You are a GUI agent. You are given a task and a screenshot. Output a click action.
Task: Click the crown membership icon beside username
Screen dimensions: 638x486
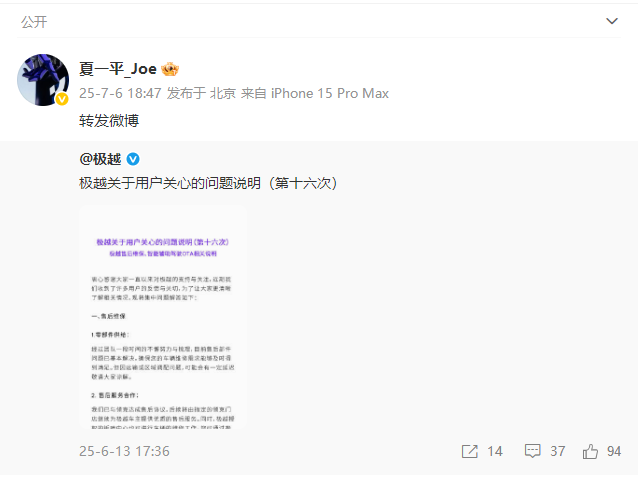[170, 69]
